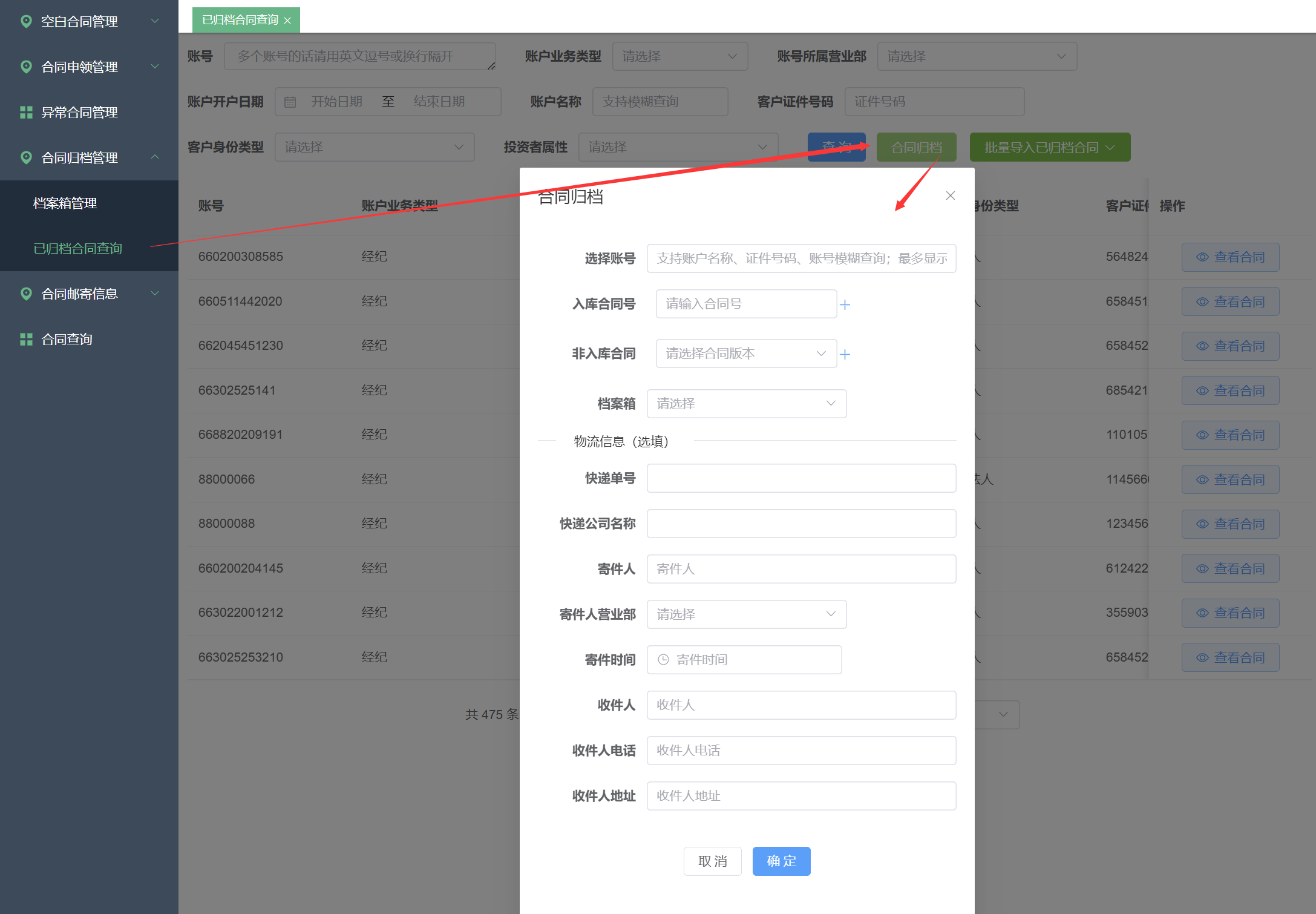Close the 已归档合同查询 tab with its X
The height and width of the screenshot is (914, 1316).
pyautogui.click(x=287, y=21)
